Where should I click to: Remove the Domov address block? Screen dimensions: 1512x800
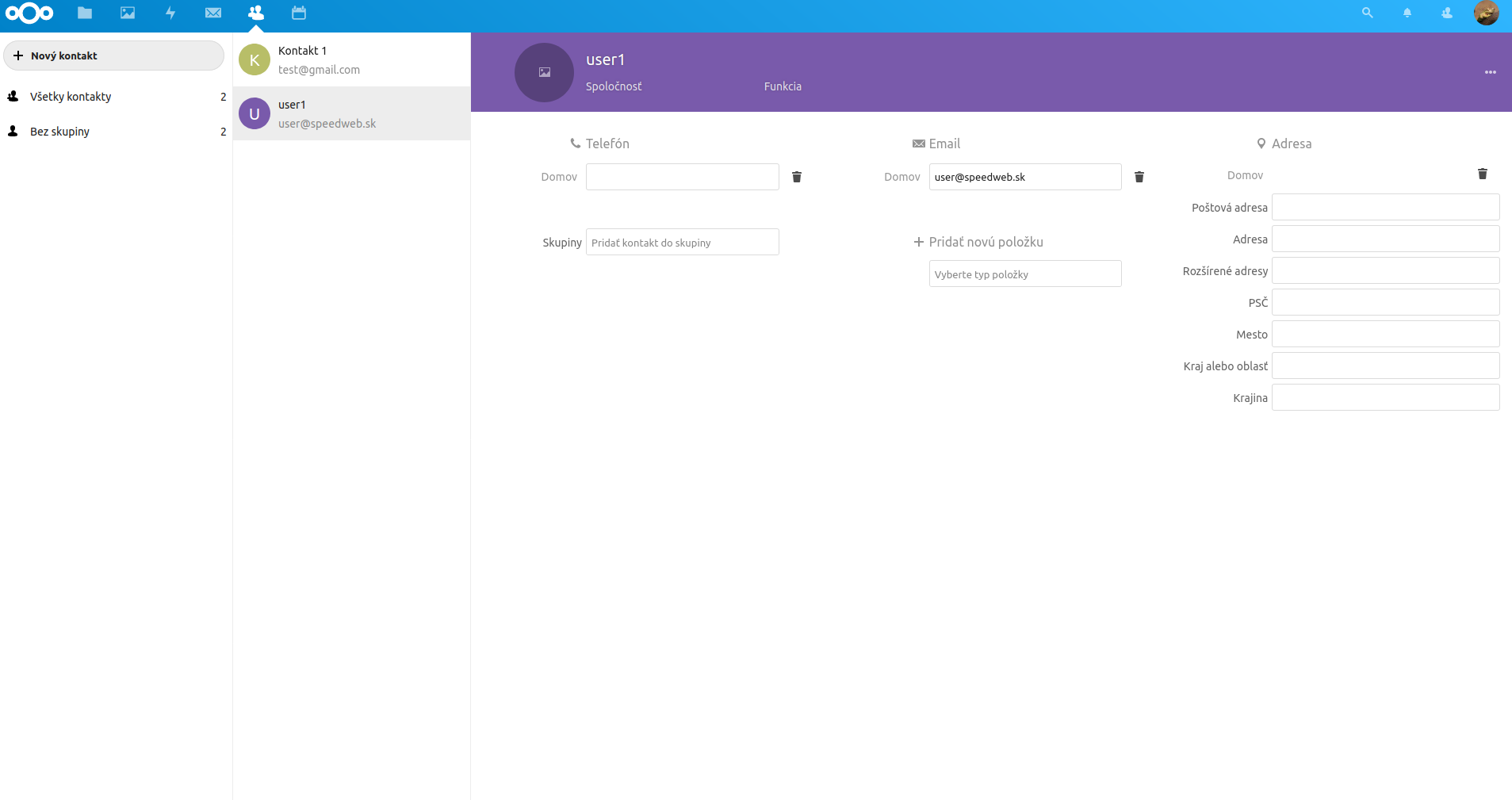point(1483,174)
